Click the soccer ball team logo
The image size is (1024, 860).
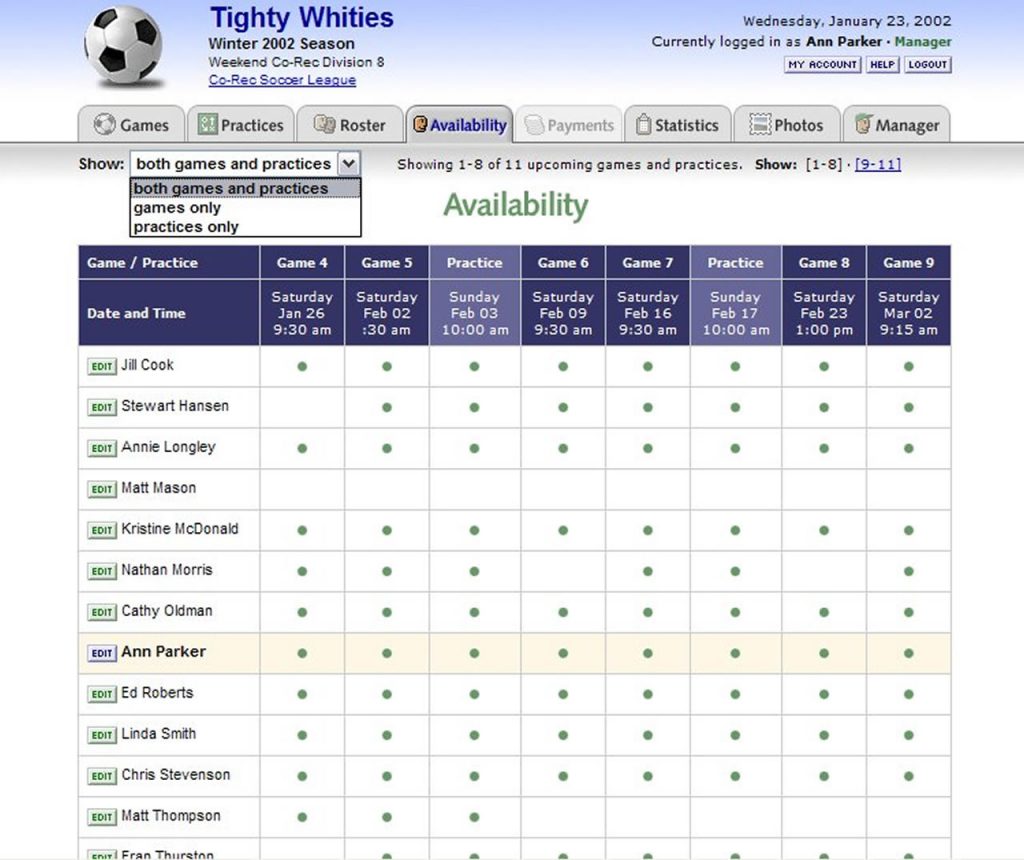123,46
